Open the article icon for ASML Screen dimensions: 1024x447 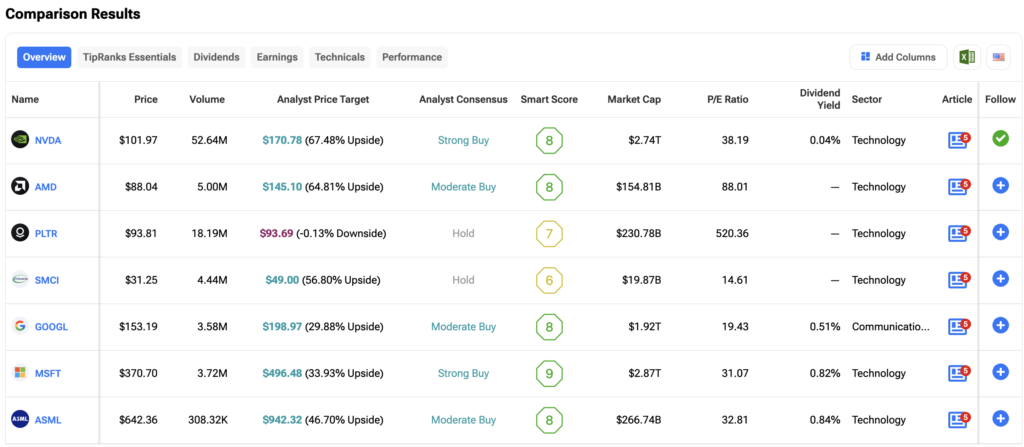958,420
